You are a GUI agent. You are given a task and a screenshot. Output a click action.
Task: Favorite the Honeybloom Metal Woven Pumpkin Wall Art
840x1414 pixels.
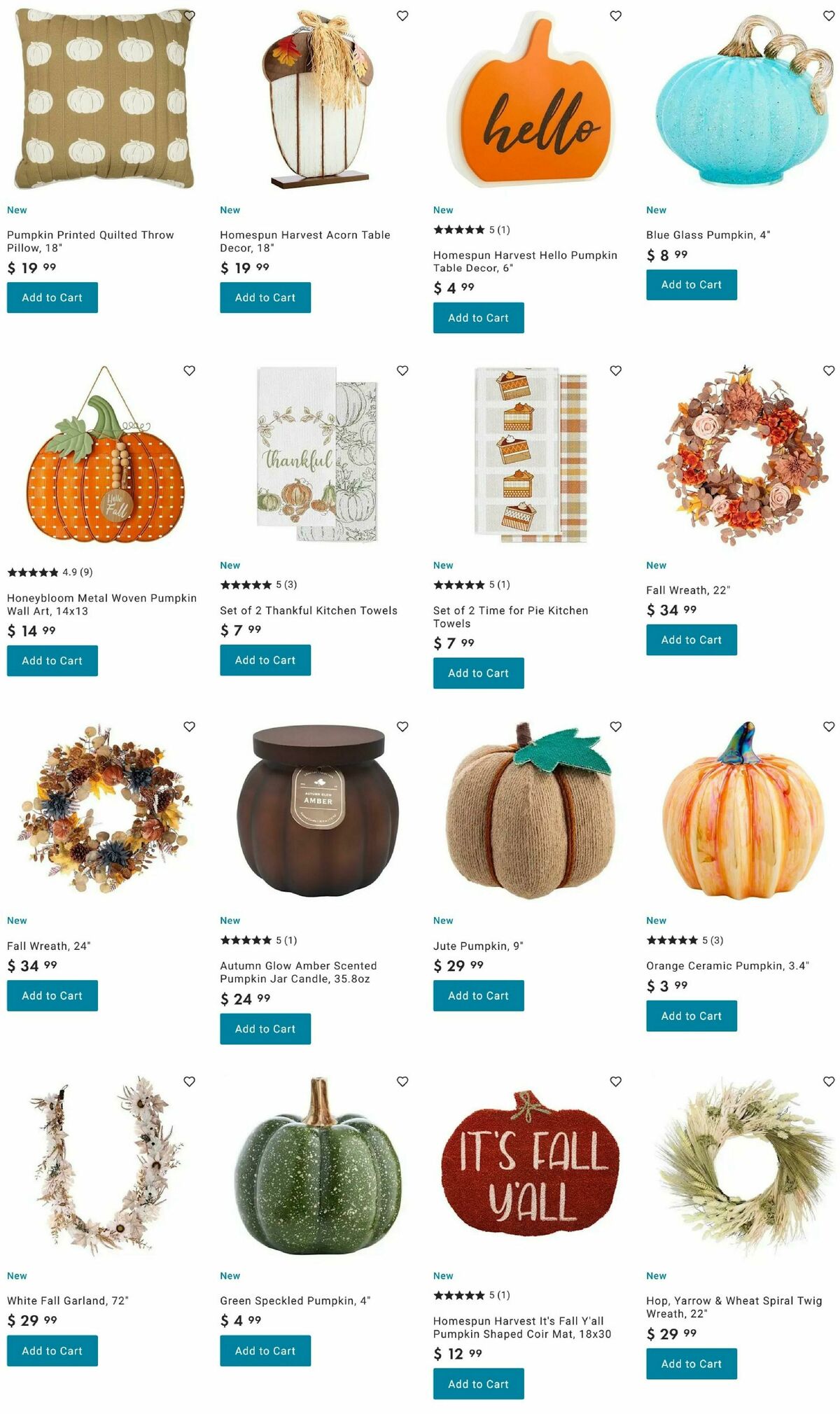[189, 370]
